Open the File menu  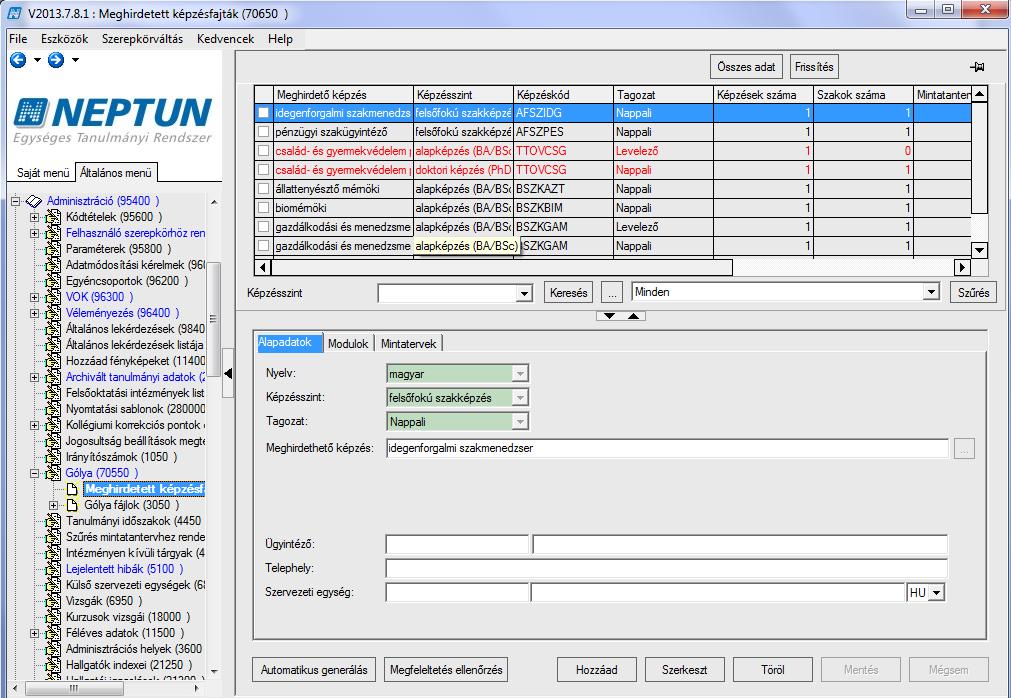click(18, 39)
